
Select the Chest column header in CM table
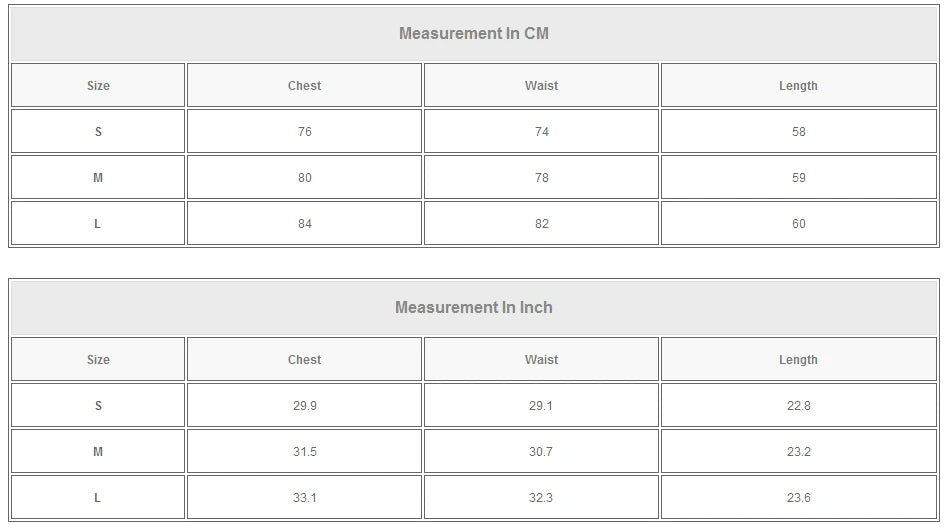[304, 86]
